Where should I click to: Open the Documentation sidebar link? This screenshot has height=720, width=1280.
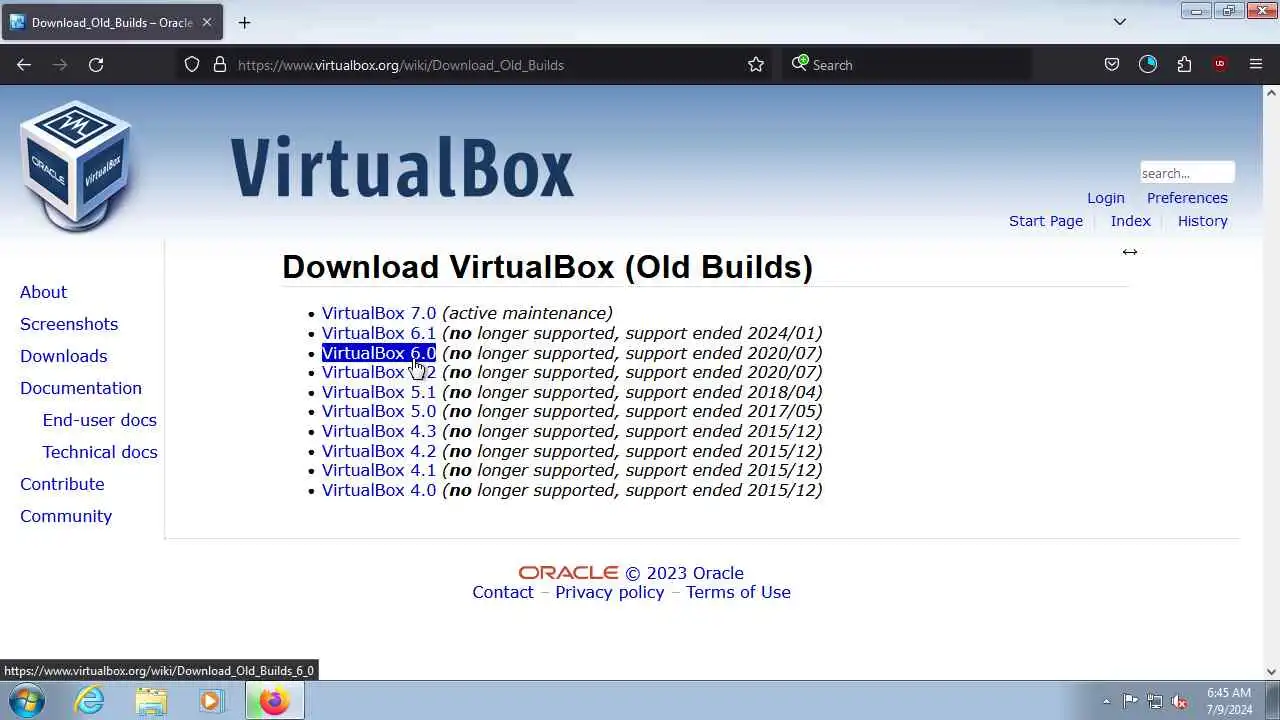pos(81,388)
